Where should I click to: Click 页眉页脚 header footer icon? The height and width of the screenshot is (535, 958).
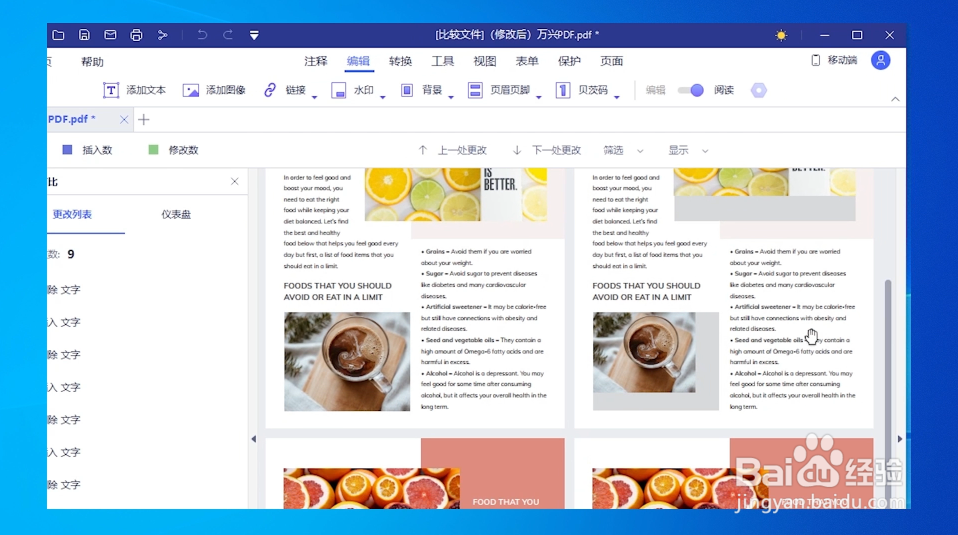coord(475,90)
